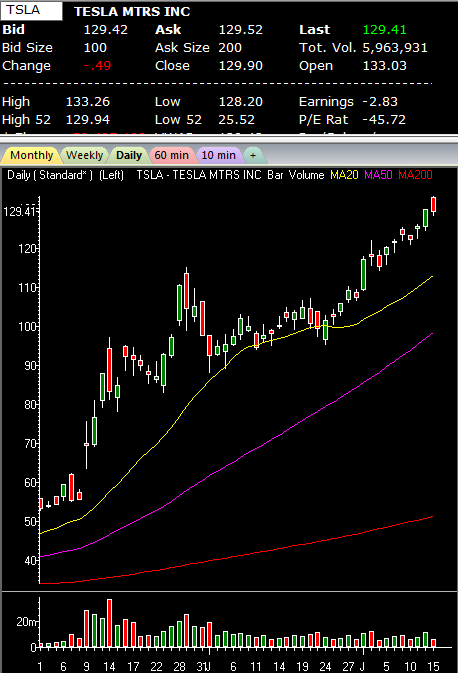This screenshot has height=673, width=458.
Task: Click the TSLA ticker symbol input field
Action: tap(31, 11)
